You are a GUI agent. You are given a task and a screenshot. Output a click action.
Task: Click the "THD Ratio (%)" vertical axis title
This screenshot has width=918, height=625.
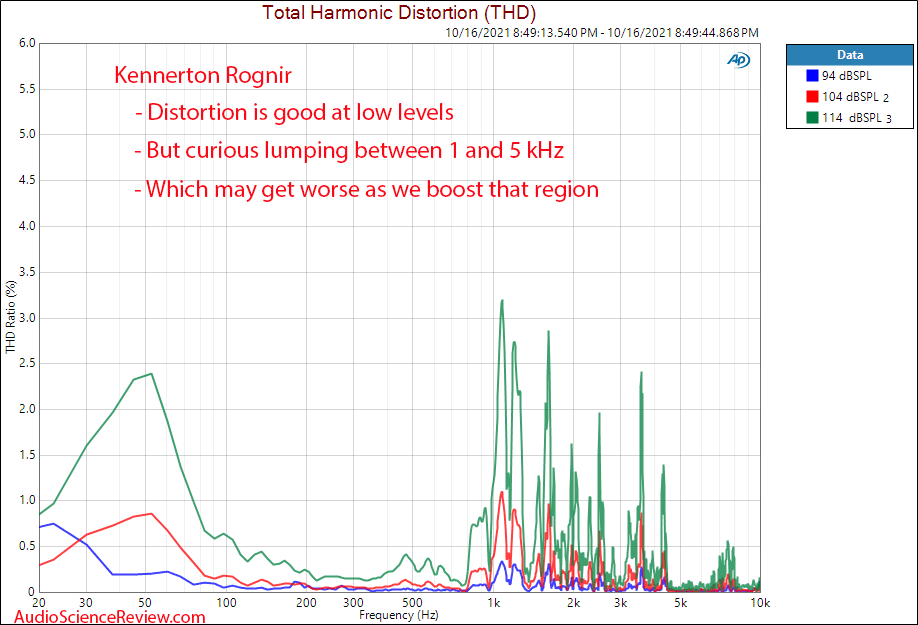tap(11, 317)
